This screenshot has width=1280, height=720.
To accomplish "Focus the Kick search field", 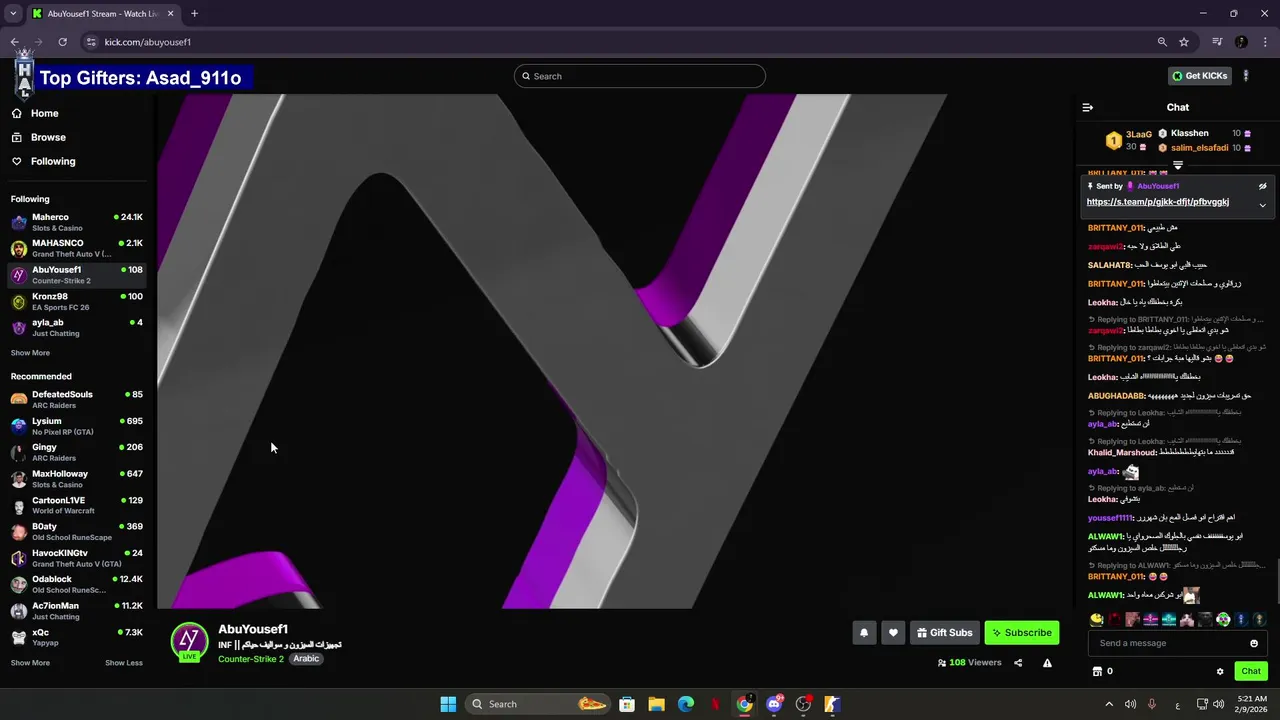I will [x=640, y=76].
